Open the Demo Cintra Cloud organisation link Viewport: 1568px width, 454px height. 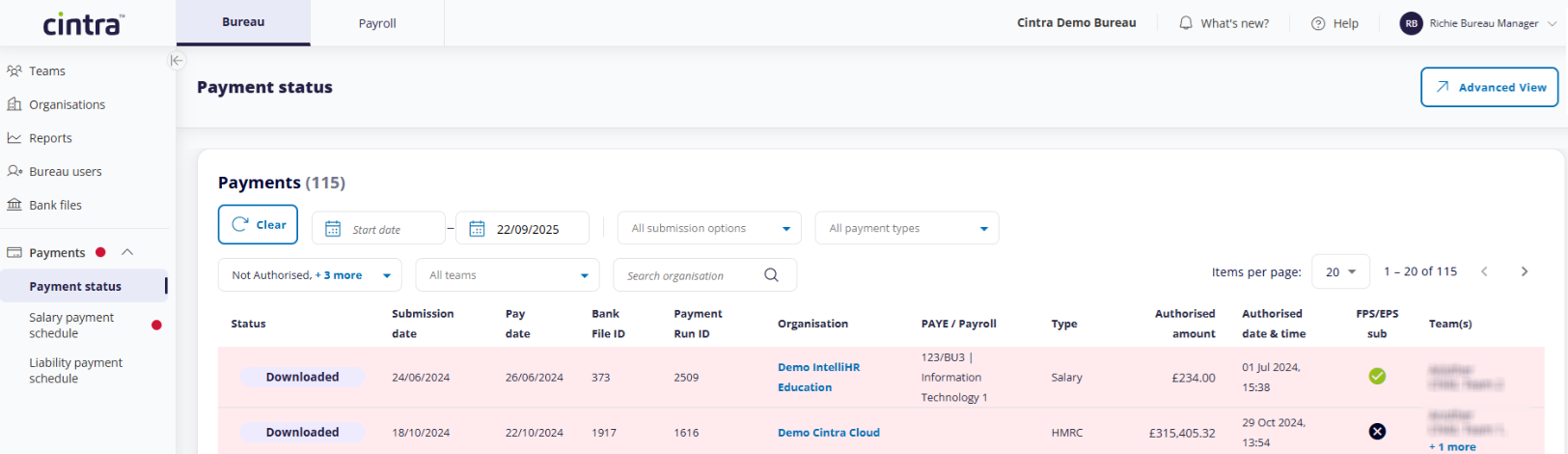(x=829, y=433)
